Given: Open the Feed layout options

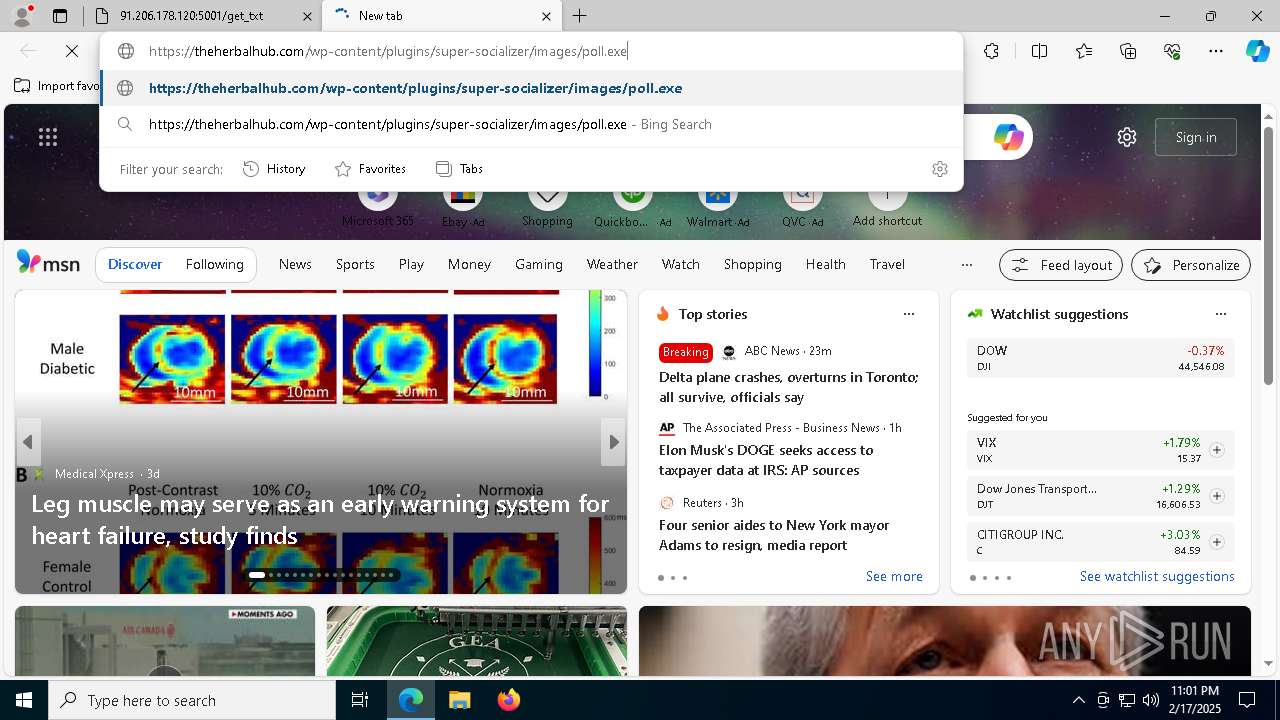Looking at the screenshot, I should coord(1061,265).
